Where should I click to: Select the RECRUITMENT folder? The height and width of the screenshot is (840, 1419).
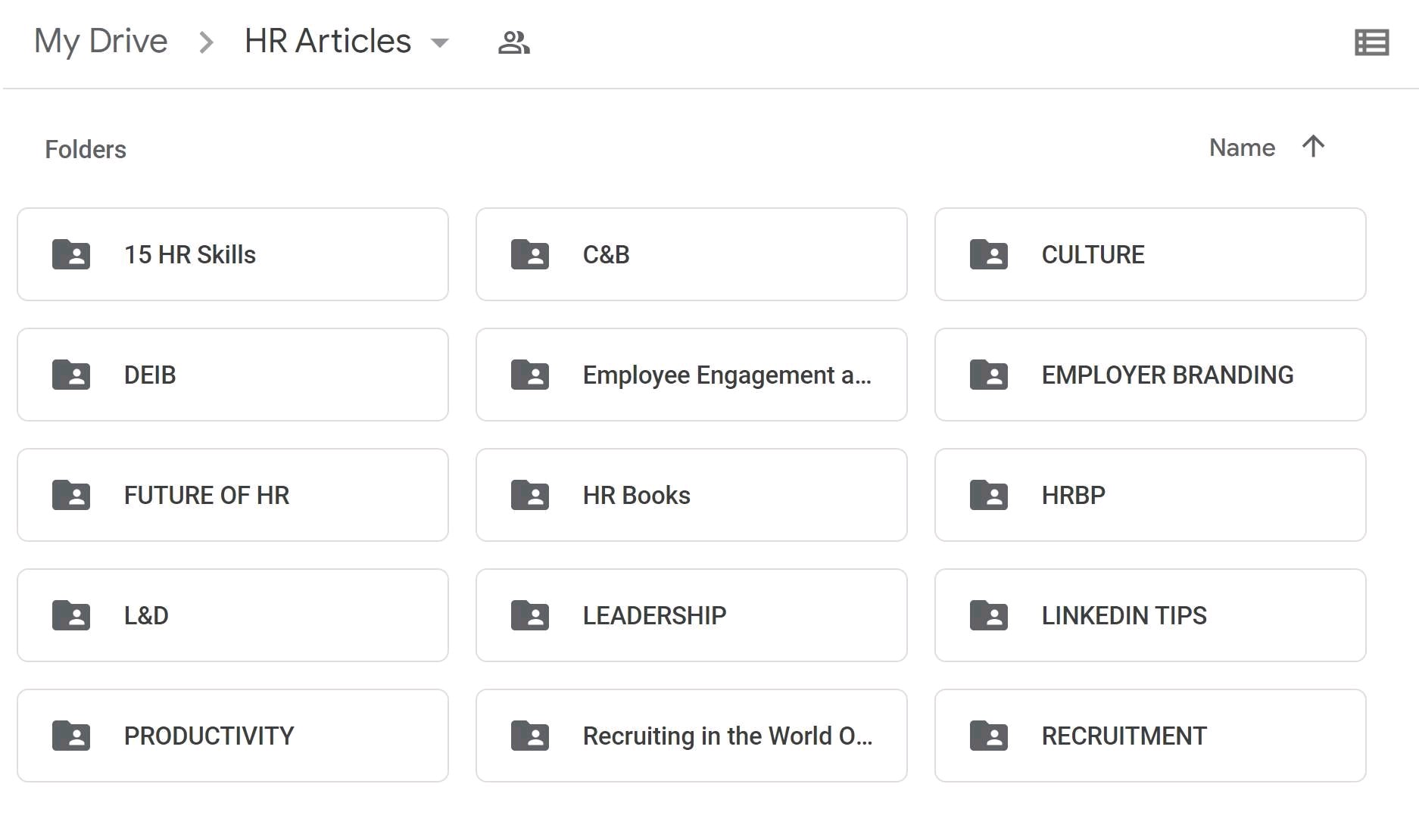(x=1150, y=736)
